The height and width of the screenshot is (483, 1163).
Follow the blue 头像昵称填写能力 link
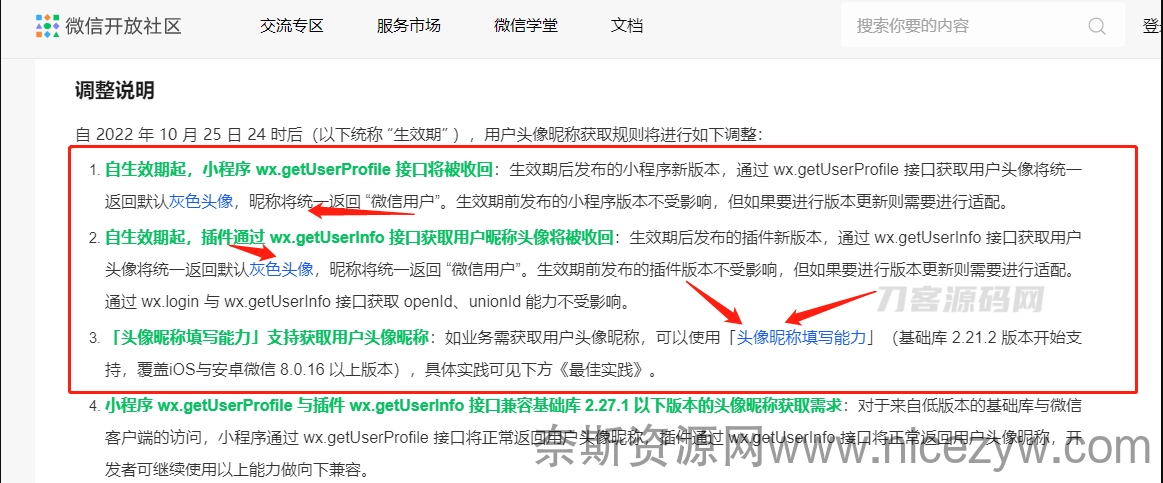point(801,338)
